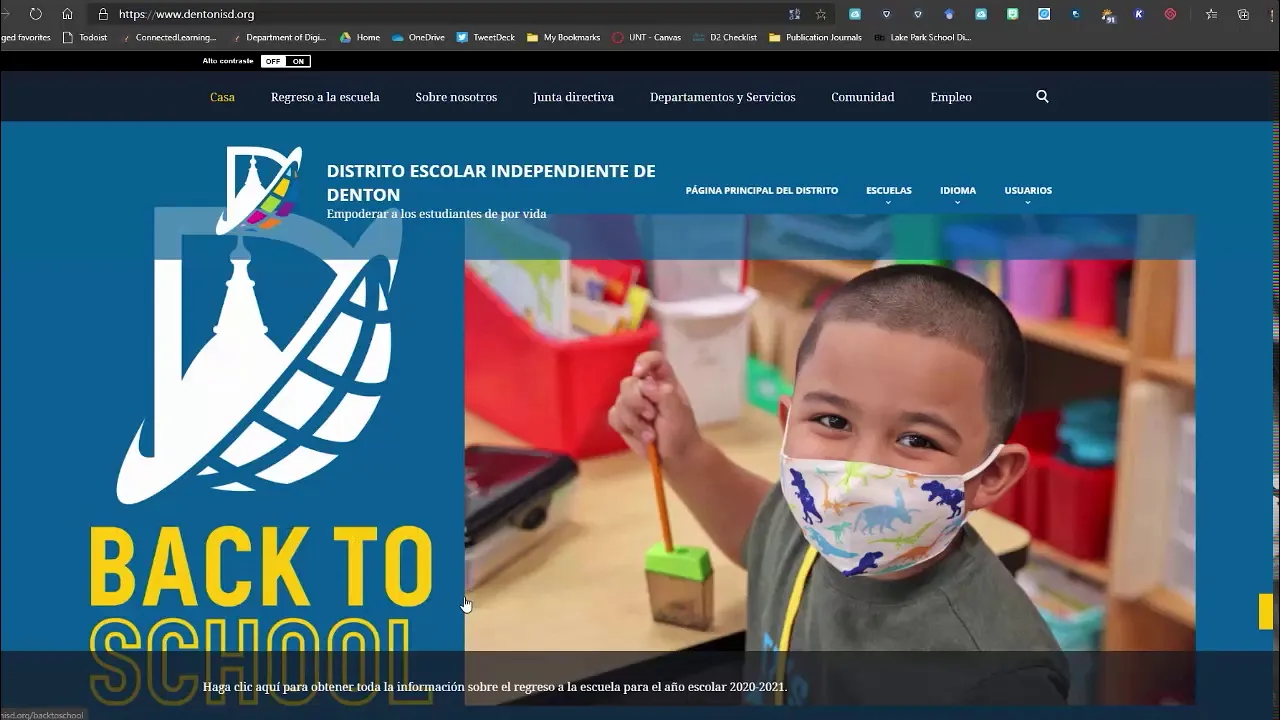The height and width of the screenshot is (720, 1280).
Task: Click the K extension icon
Action: (x=1139, y=14)
